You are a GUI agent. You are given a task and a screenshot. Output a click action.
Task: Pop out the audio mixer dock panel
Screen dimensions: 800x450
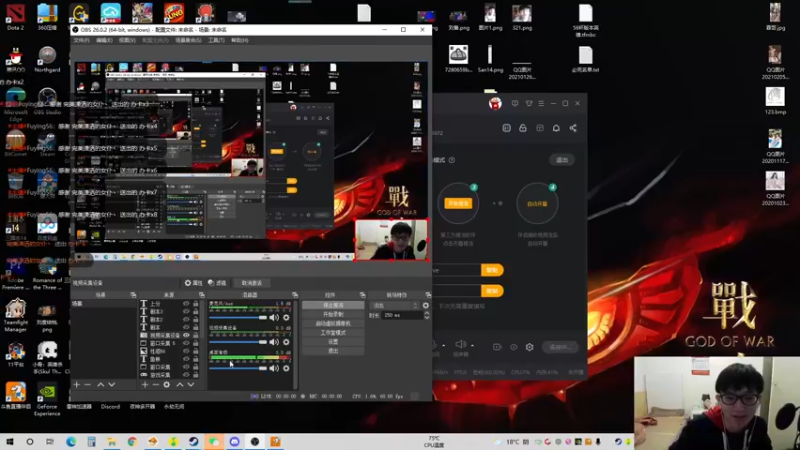pos(295,295)
